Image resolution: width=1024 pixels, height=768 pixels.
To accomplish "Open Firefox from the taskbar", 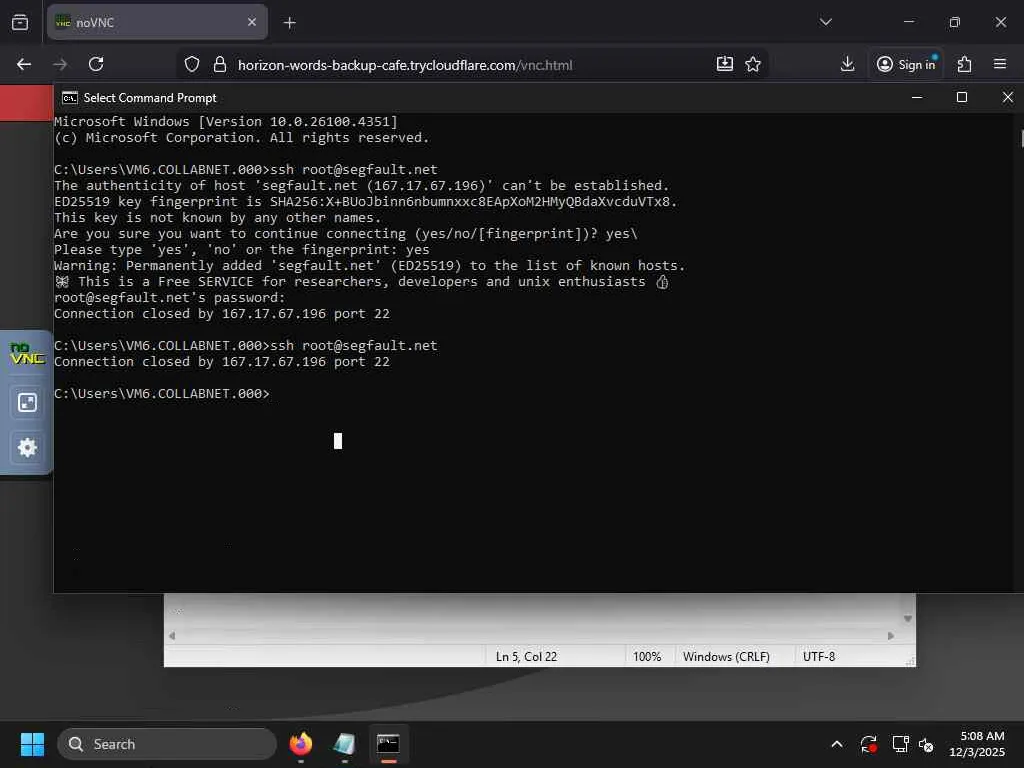I will (x=300, y=744).
